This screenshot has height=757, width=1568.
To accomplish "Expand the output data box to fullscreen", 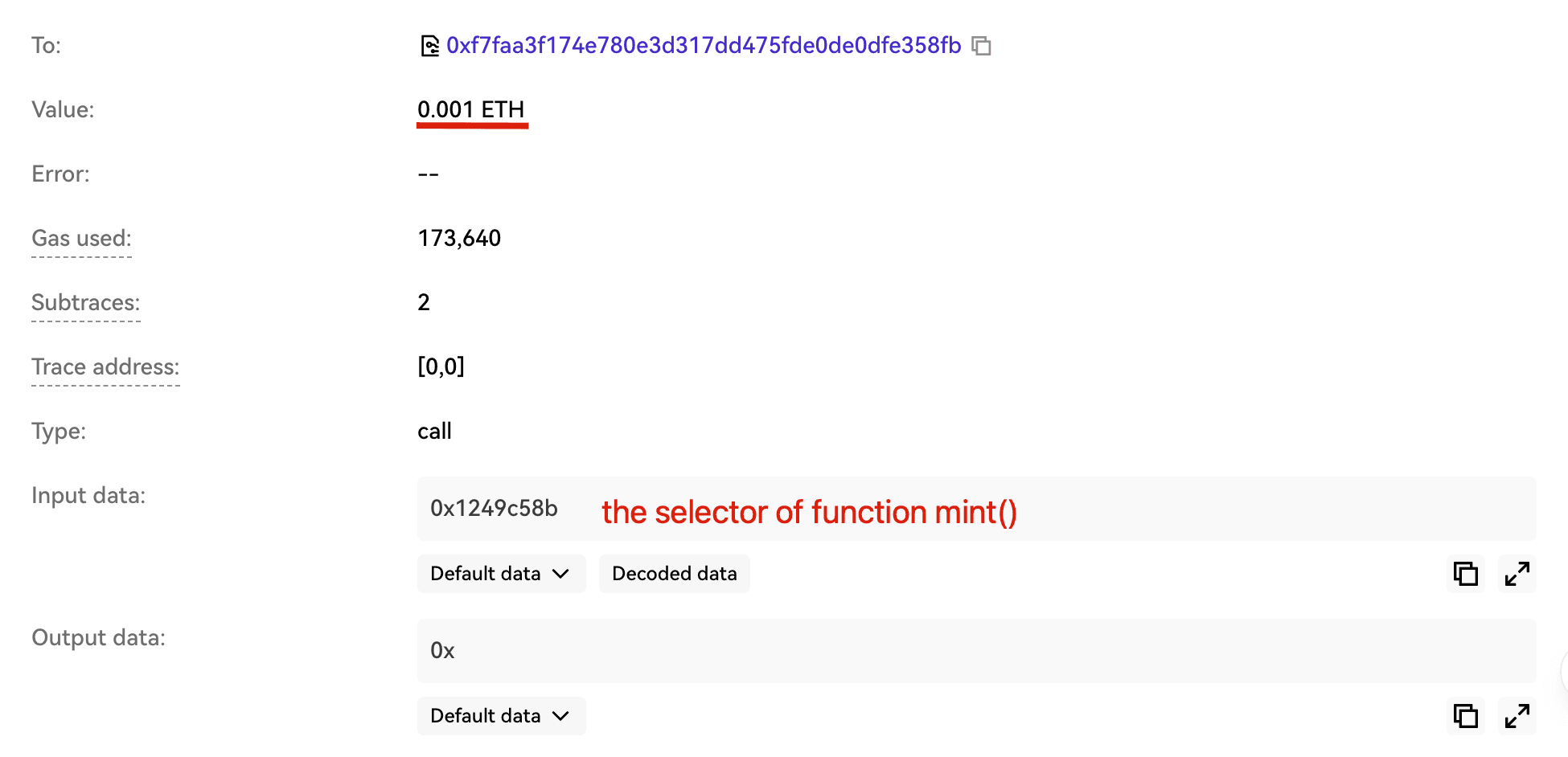I will pyautogui.click(x=1517, y=716).
